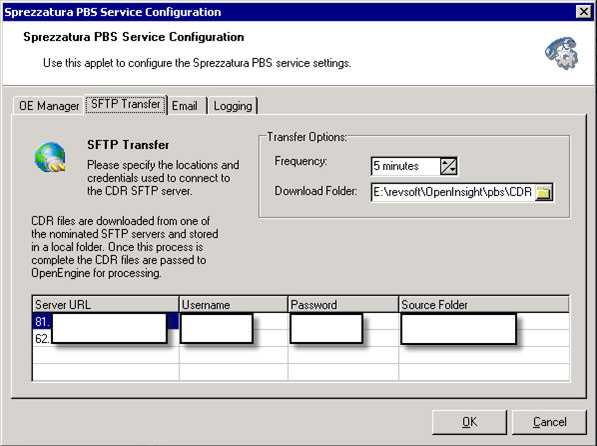This screenshot has height=446, width=597.
Task: Go to the Logging tab
Action: coord(233,106)
